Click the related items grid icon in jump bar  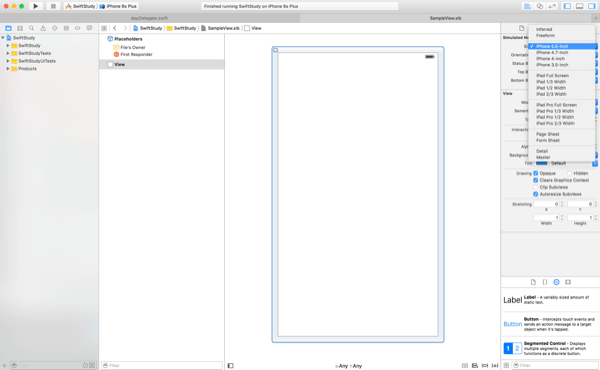click(104, 28)
